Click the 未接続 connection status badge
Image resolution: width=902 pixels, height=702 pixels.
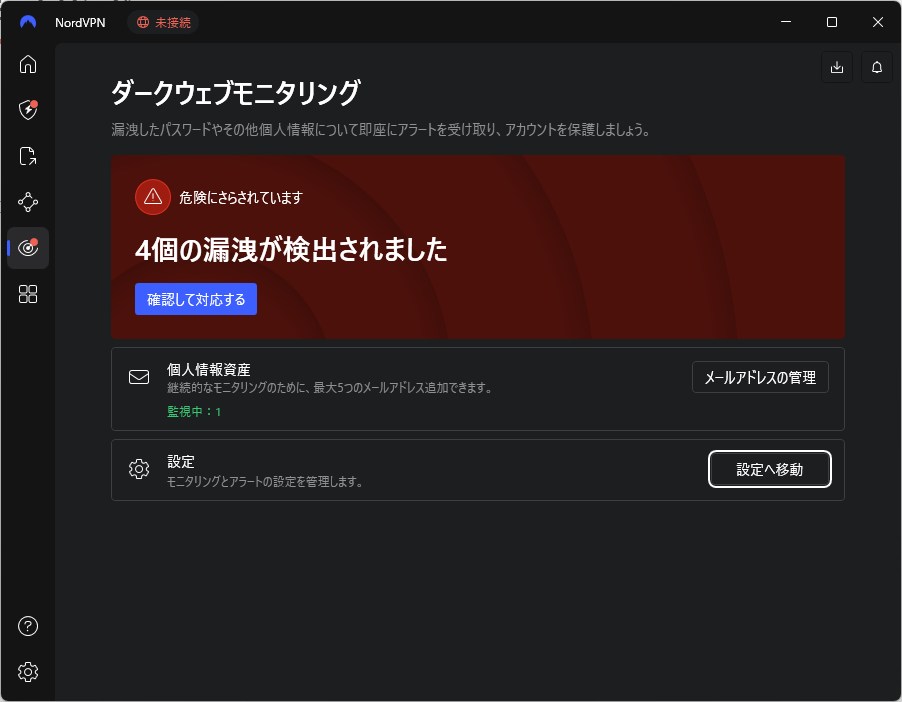[x=163, y=22]
